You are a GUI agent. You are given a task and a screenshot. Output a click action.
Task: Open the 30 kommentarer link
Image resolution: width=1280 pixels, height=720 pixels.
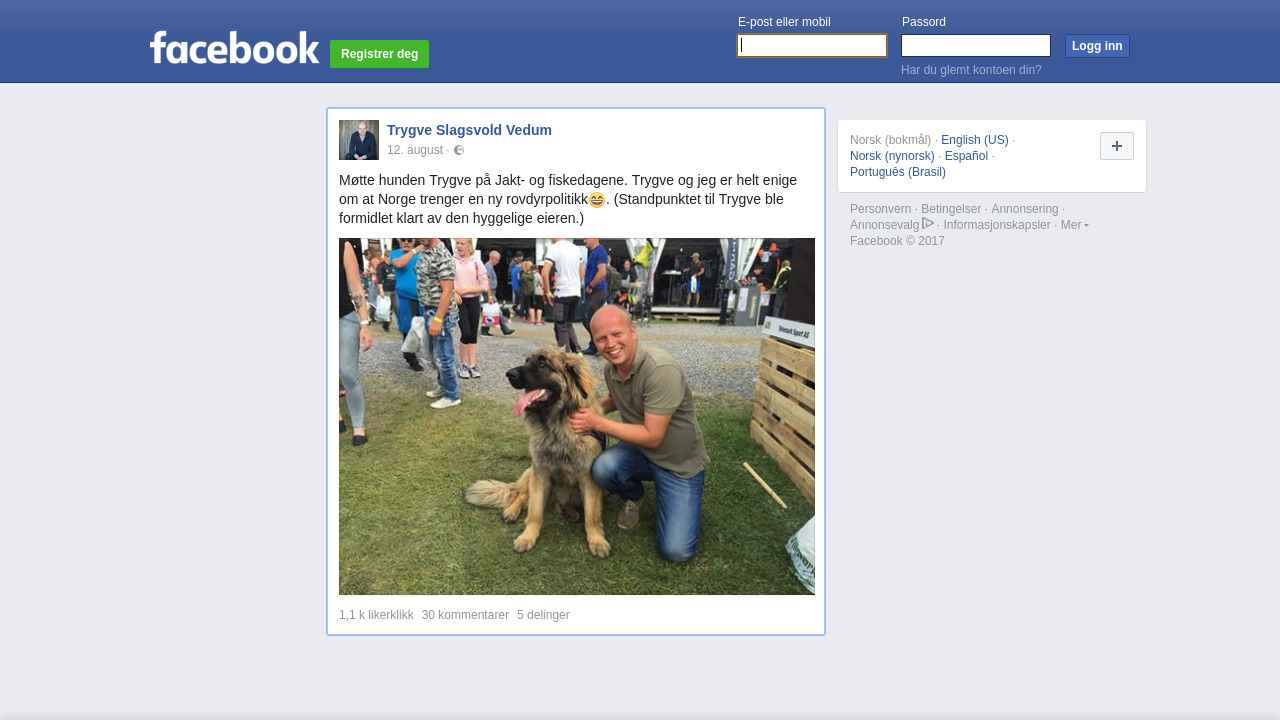pyautogui.click(x=465, y=615)
